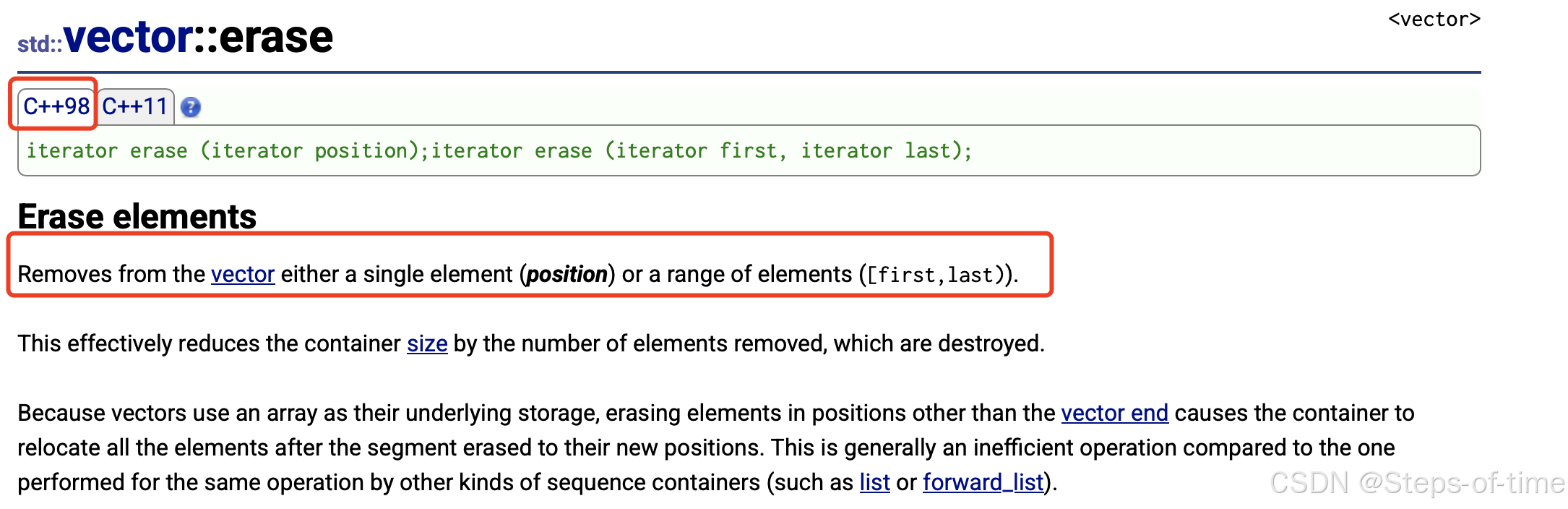Click the erase function signature code box
The width and height of the screenshot is (1568, 509).
[x=749, y=150]
